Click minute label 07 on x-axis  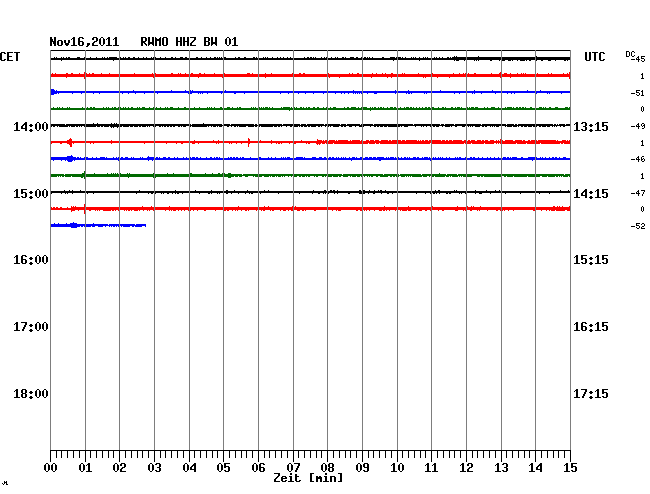(x=293, y=468)
